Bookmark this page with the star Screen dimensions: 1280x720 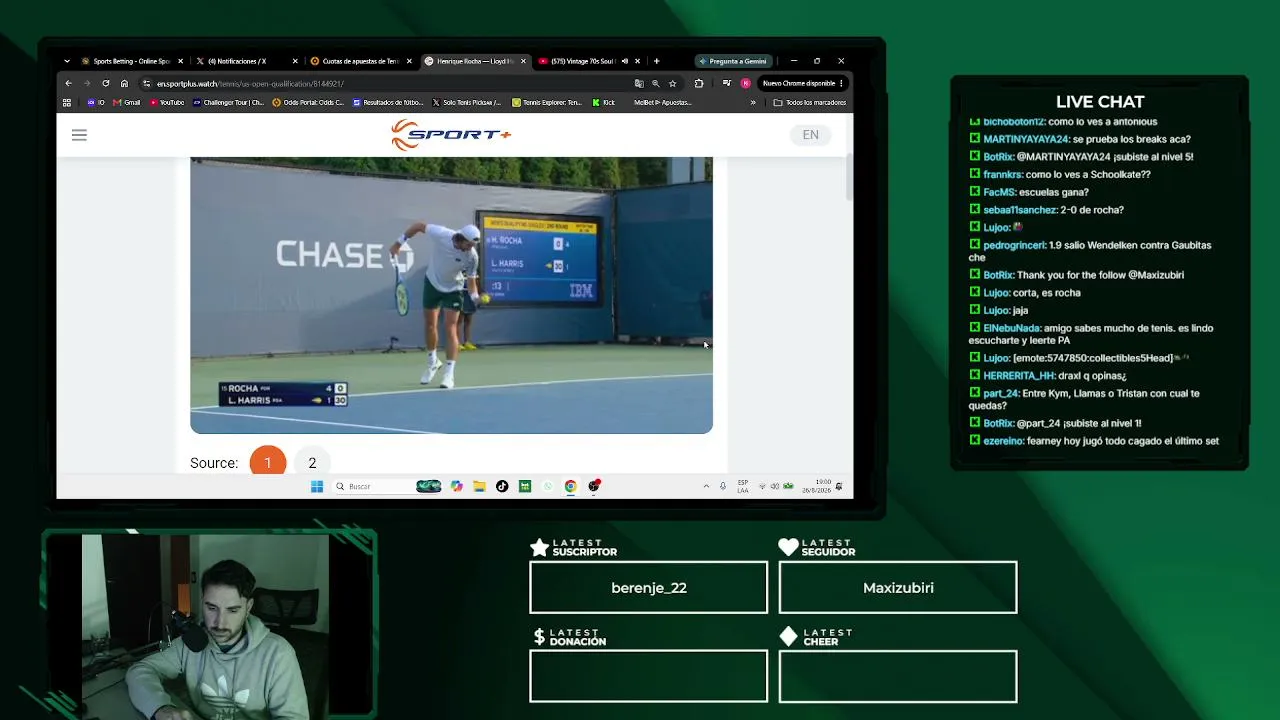pos(673,84)
